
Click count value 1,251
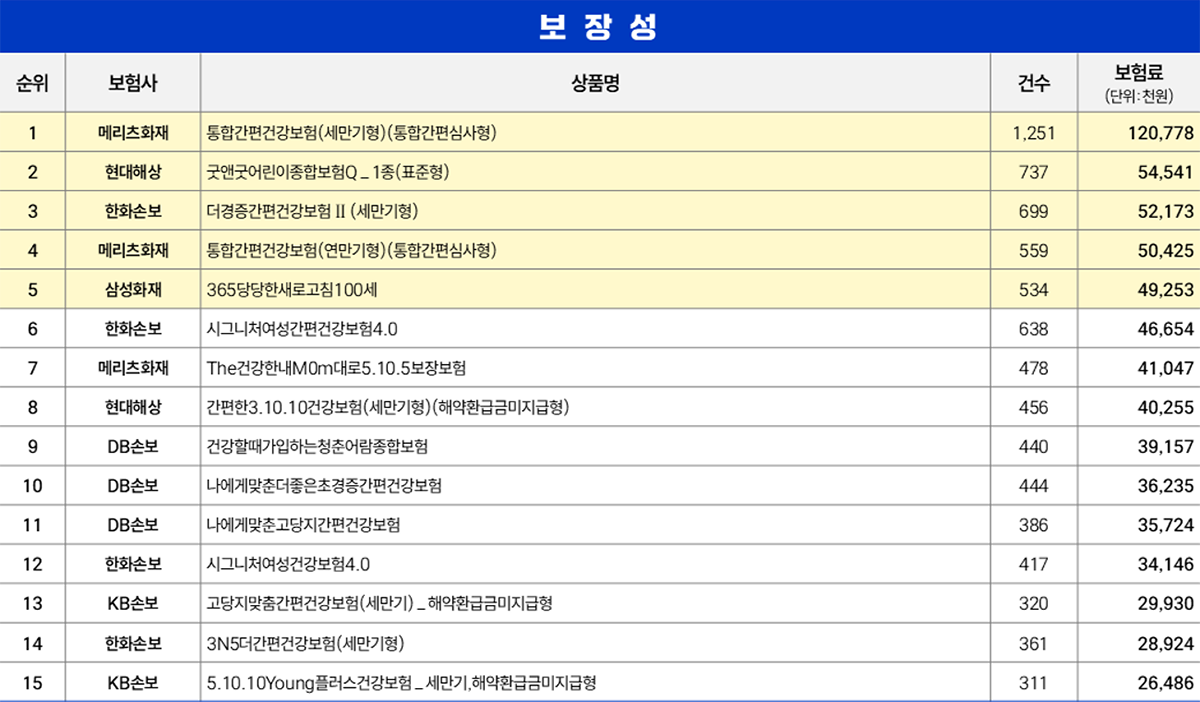point(1033,133)
